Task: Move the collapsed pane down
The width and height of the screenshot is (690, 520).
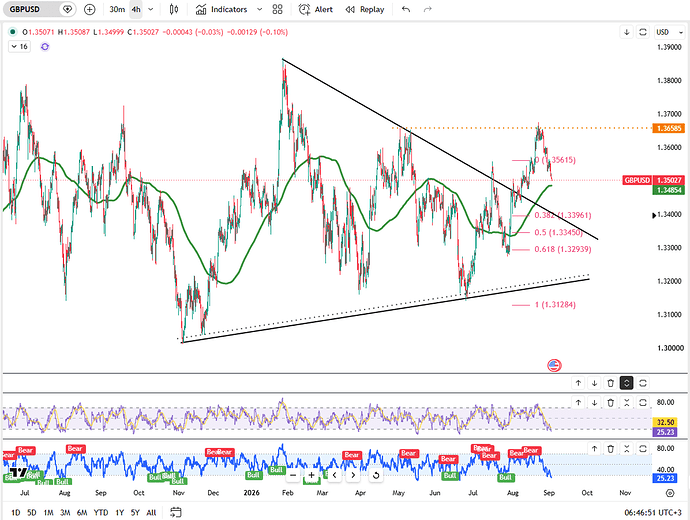Action: tap(595, 383)
